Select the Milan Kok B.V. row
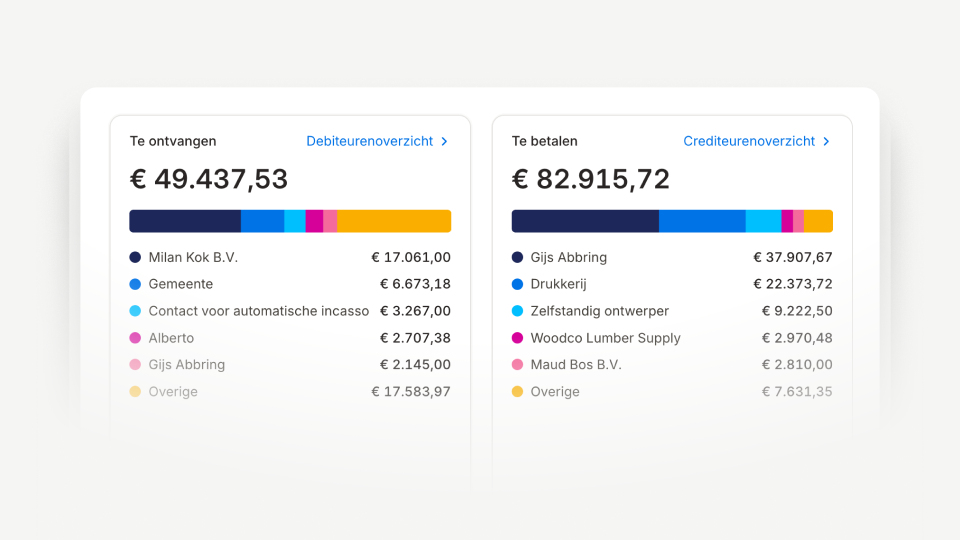The height and width of the screenshot is (540, 960). click(290, 257)
